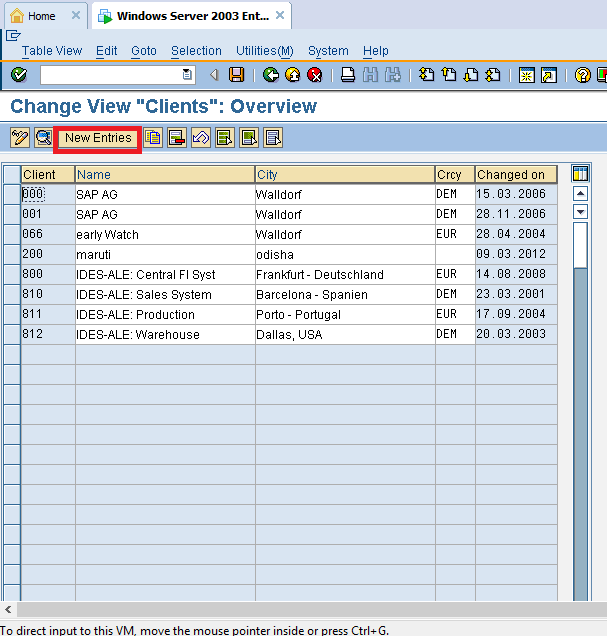Image resolution: width=607 pixels, height=636 pixels.
Task: Open table settings icon above scrollbar
Action: click(580, 174)
